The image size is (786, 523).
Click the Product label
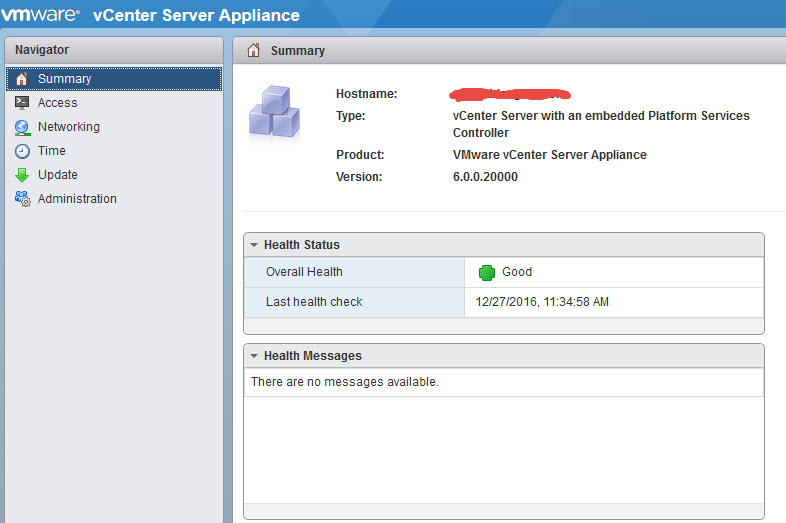pos(360,154)
